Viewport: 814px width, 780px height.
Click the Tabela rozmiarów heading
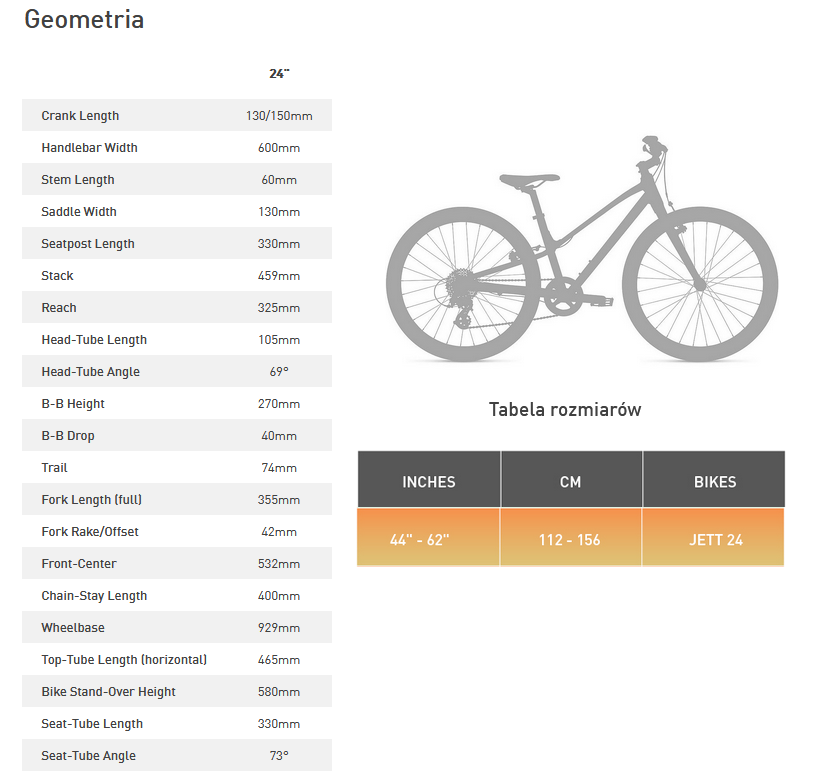coord(565,409)
